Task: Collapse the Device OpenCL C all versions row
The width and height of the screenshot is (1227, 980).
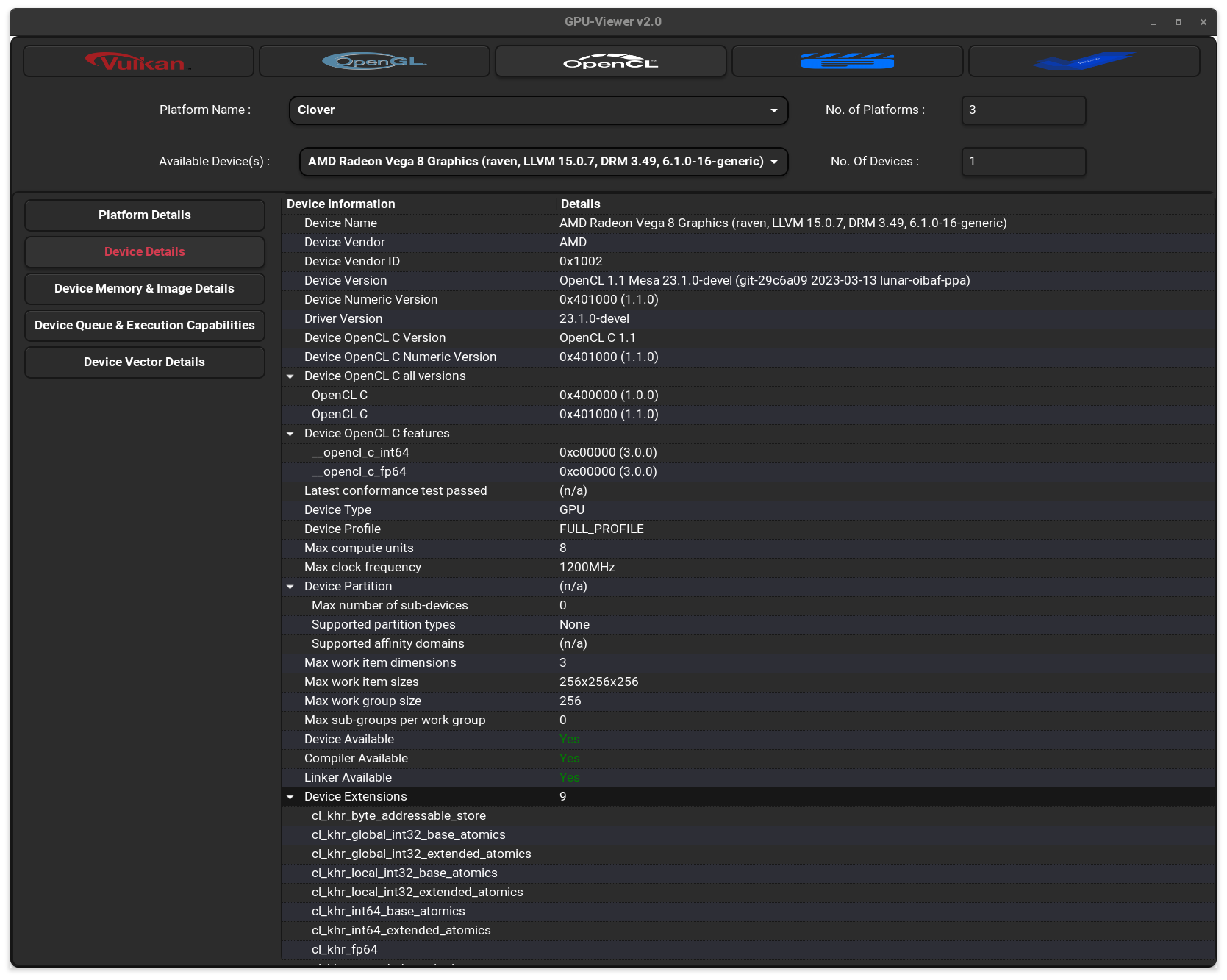Action: (290, 376)
